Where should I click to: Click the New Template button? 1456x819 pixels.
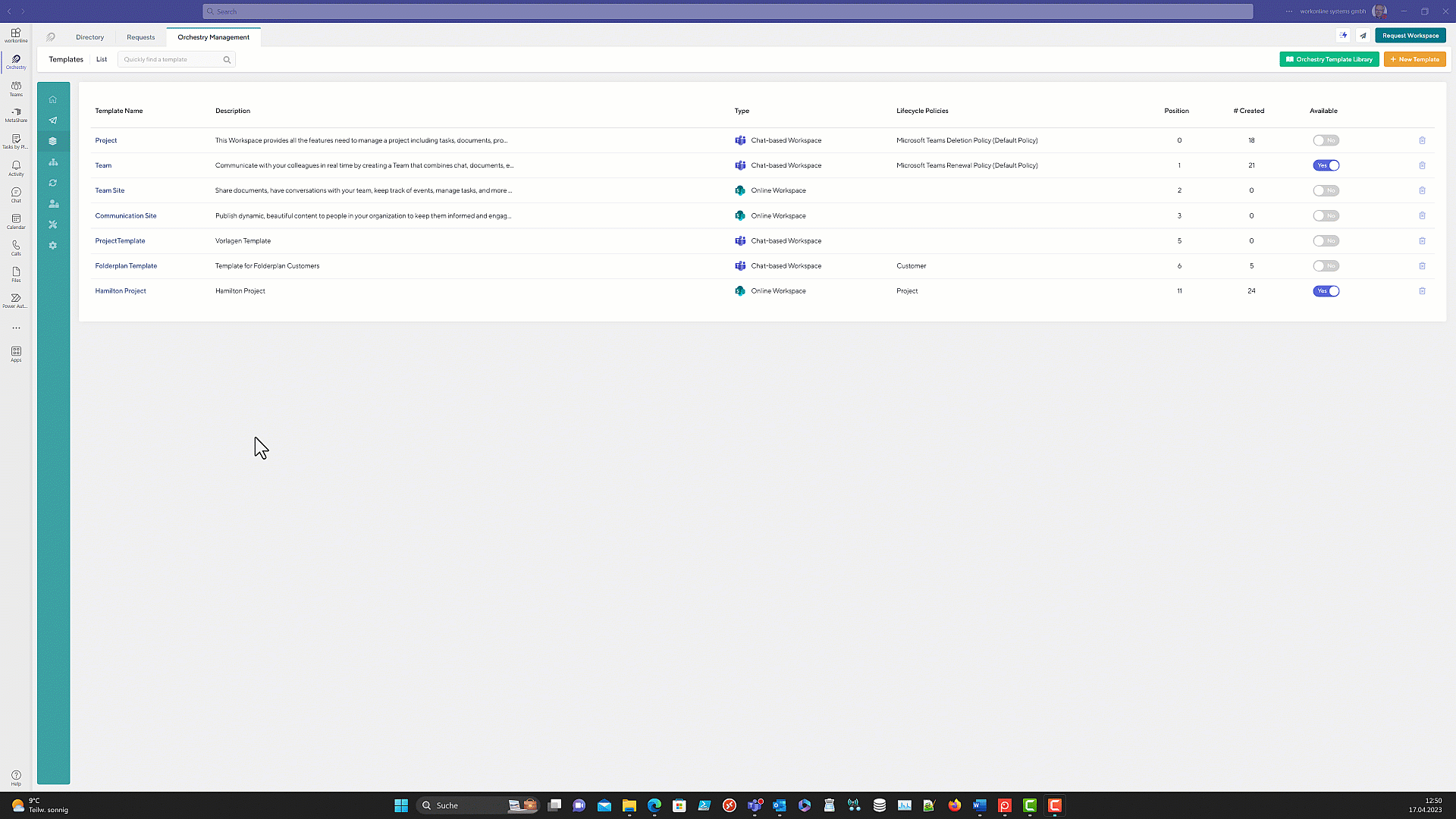(x=1414, y=59)
